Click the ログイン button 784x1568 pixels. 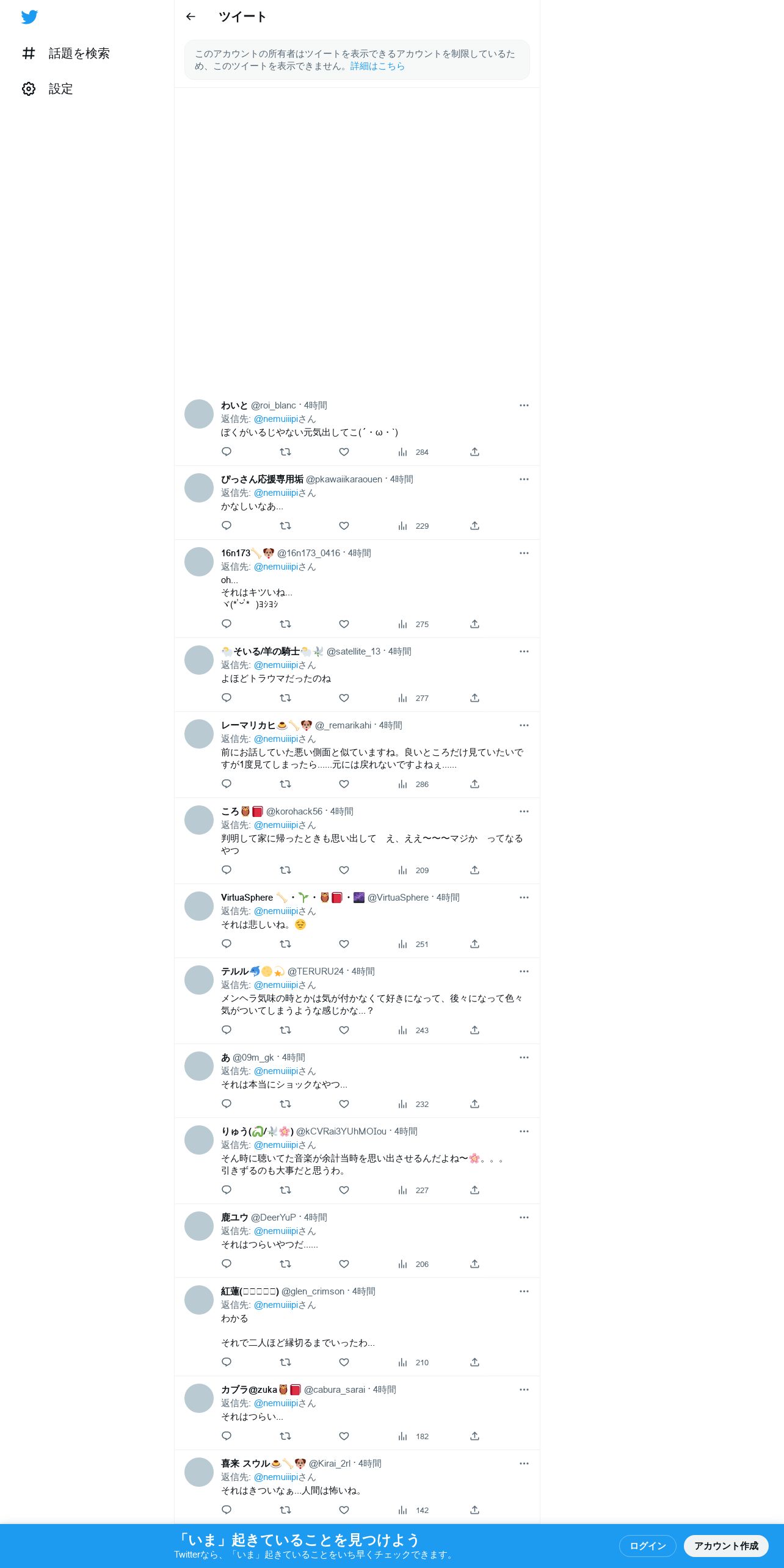click(647, 1545)
